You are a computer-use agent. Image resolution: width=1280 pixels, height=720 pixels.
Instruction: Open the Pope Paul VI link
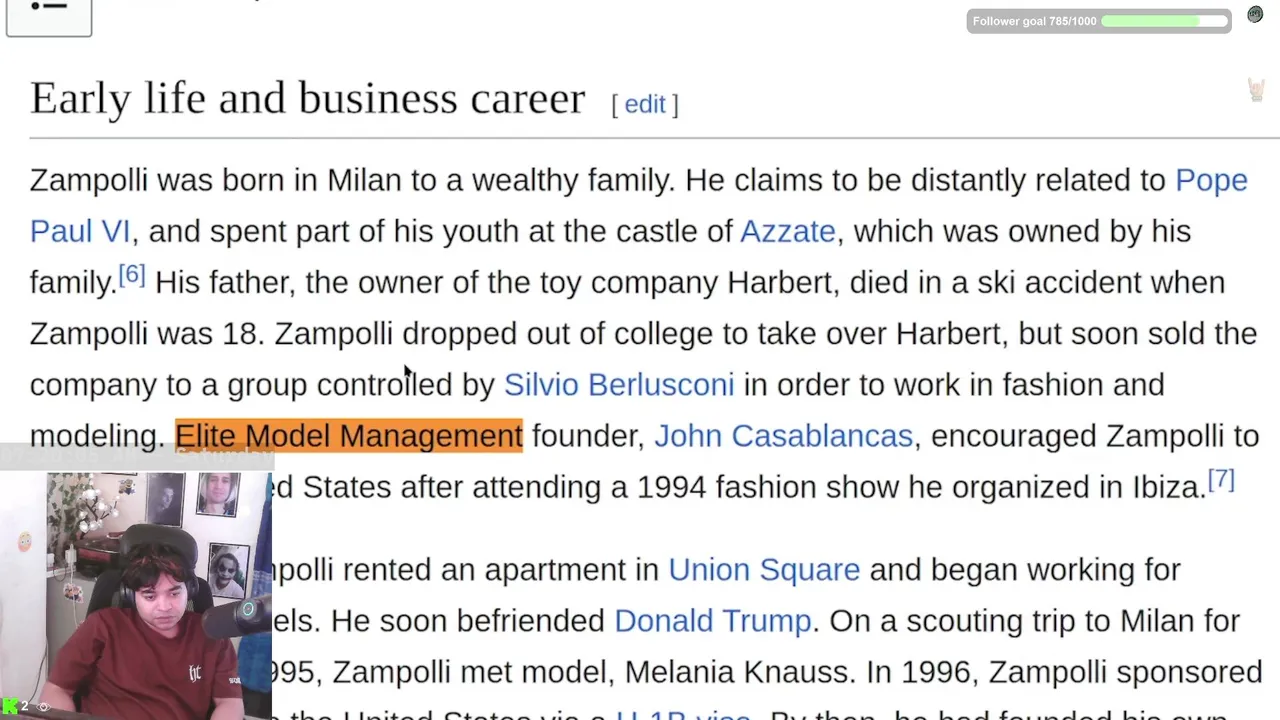click(1210, 181)
